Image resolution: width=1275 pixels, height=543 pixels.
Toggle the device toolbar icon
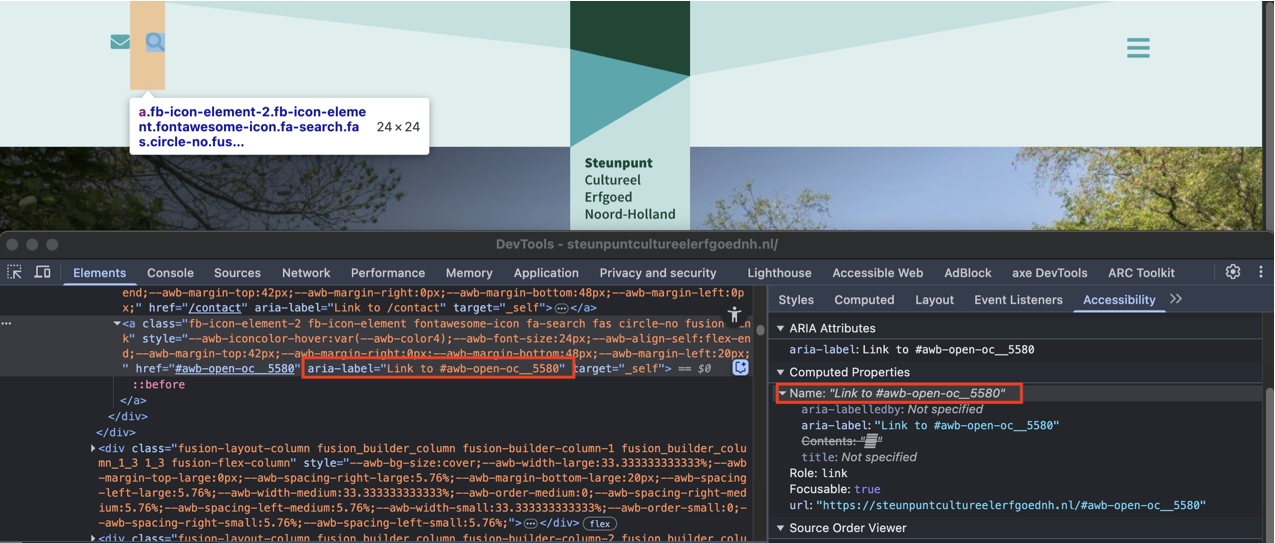[x=42, y=272]
